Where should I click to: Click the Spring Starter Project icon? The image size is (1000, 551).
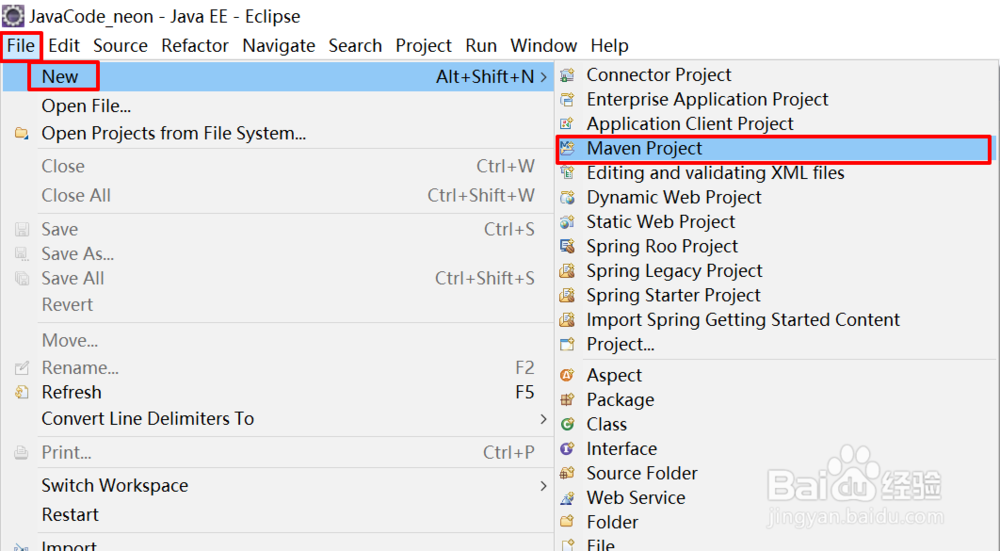(568, 296)
